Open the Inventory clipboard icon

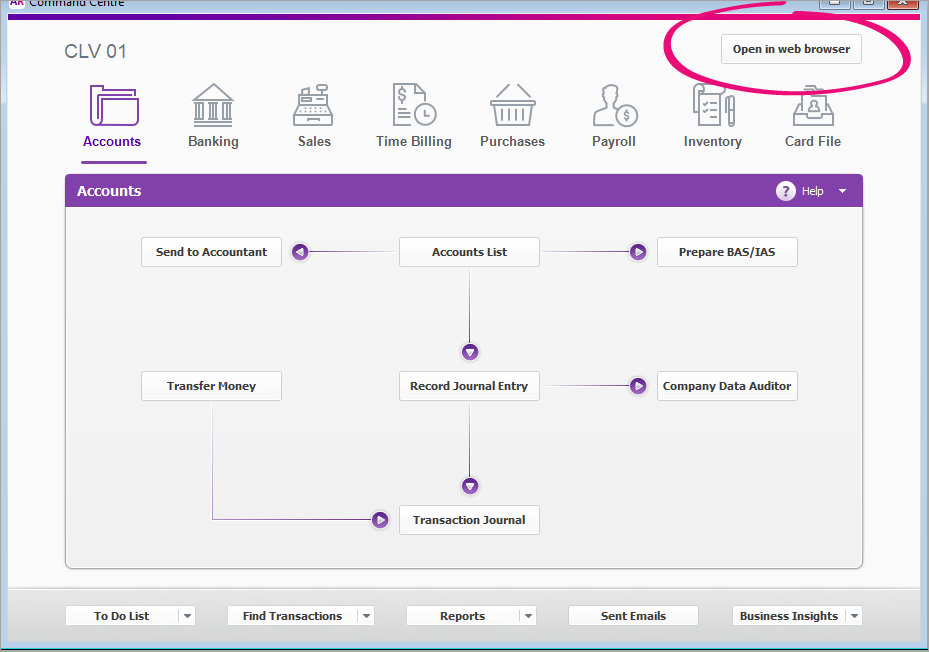(713, 105)
